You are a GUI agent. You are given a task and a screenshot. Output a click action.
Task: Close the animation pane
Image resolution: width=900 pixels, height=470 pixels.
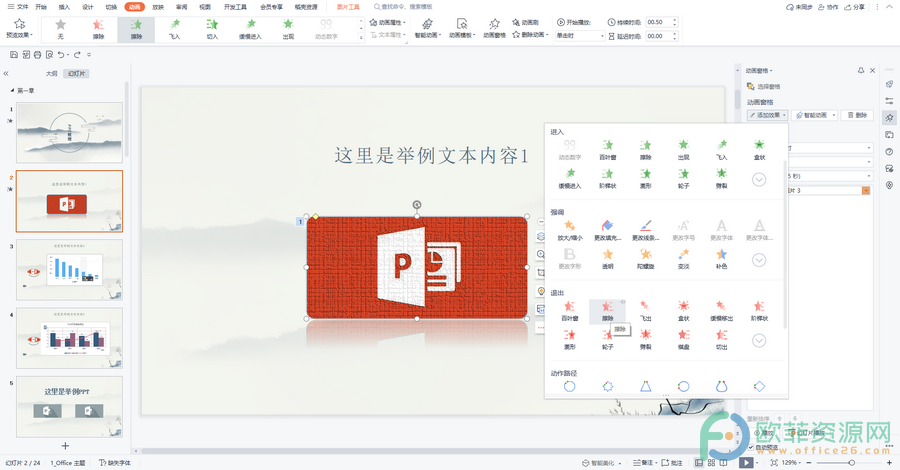pos(872,71)
